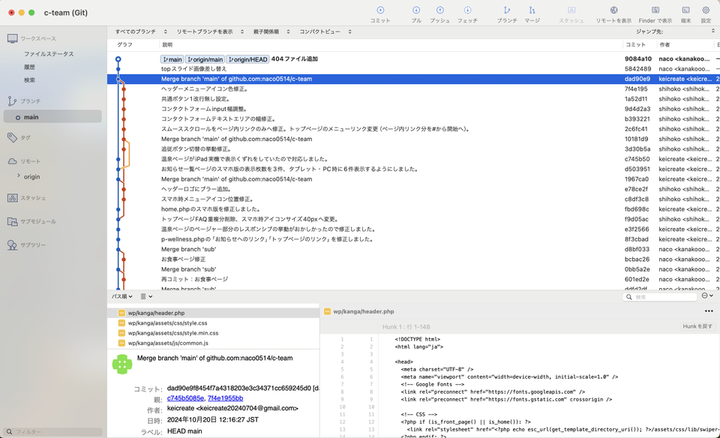Click the リモートを表示 toolbar icon
Viewport: 720px width, 438px height.
(613, 11)
